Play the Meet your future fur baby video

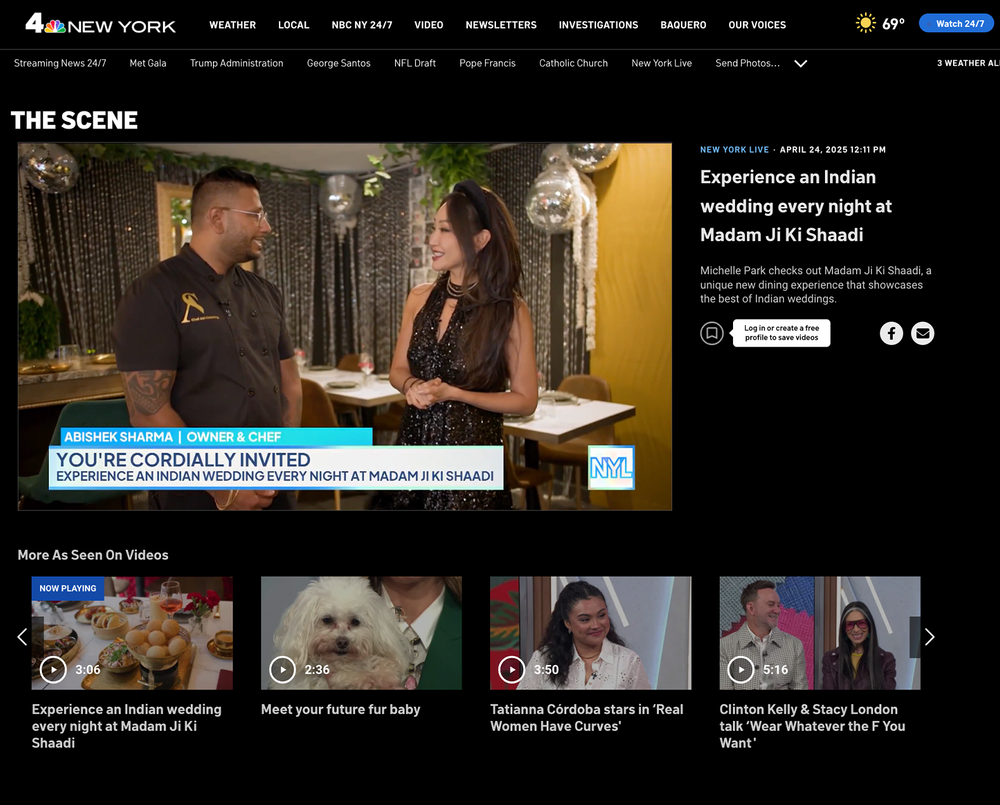click(283, 670)
